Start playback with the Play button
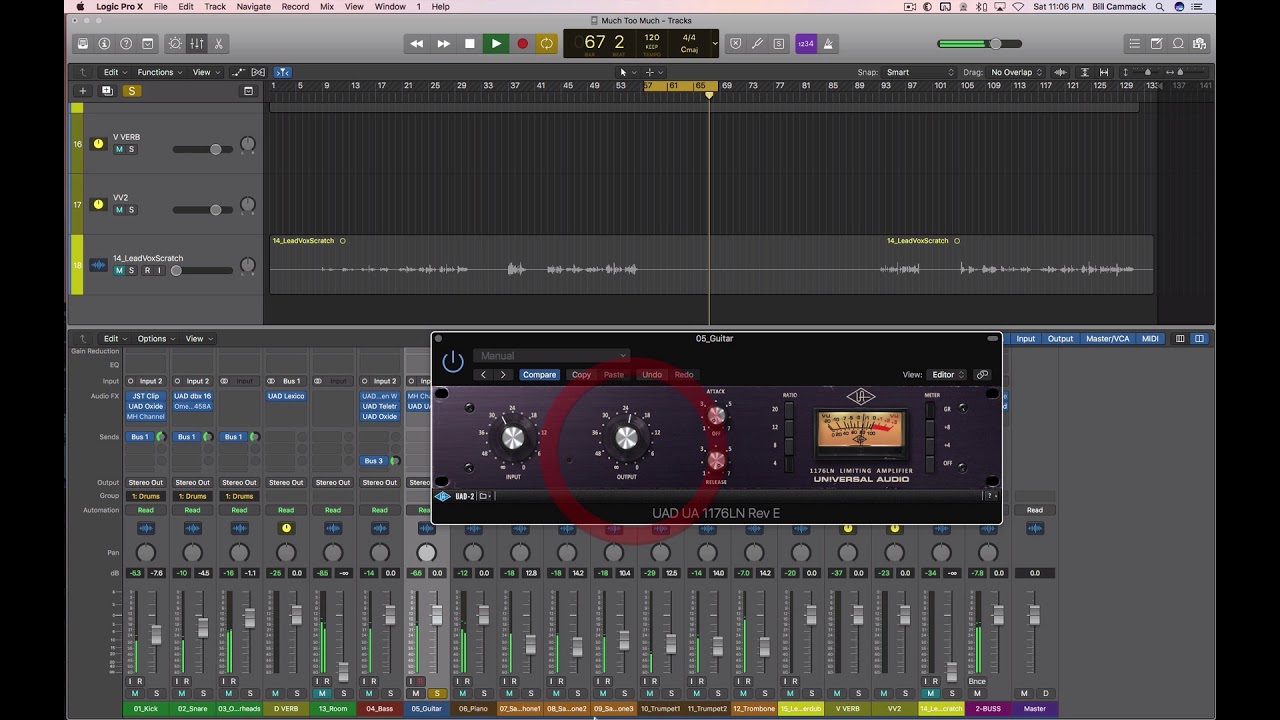The image size is (1280, 720). click(x=496, y=43)
